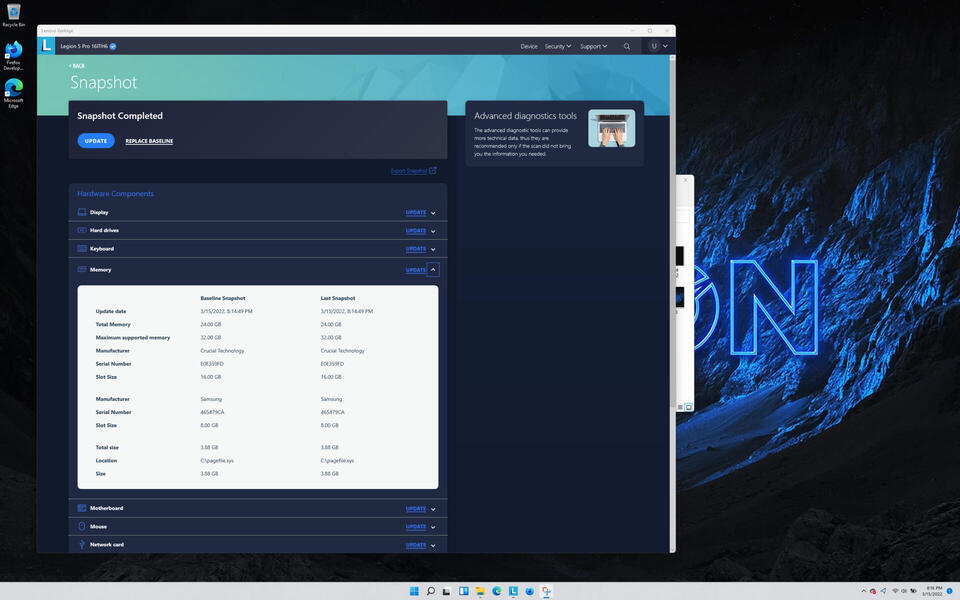Expand the Keyboard section chevron
The width and height of the screenshot is (960, 600).
433,249
